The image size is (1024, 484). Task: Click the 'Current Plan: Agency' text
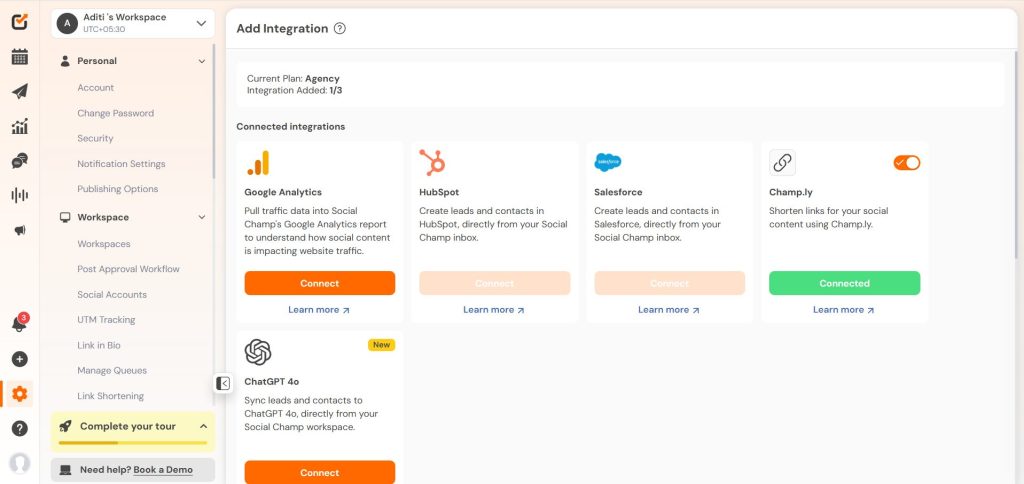tap(293, 78)
